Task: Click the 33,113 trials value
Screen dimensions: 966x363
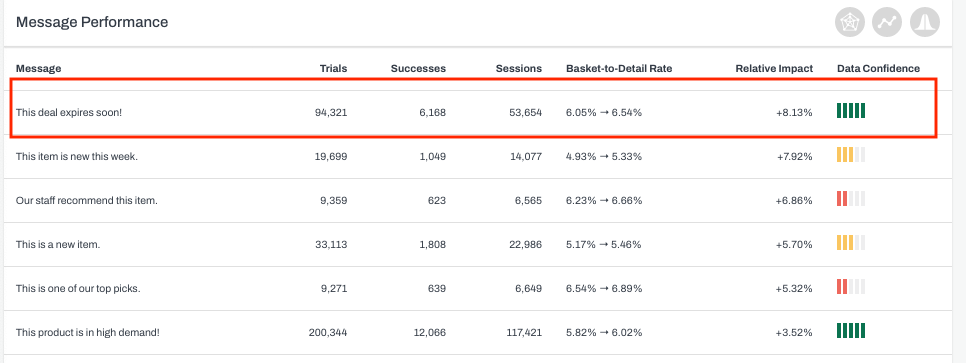Action: (331, 245)
